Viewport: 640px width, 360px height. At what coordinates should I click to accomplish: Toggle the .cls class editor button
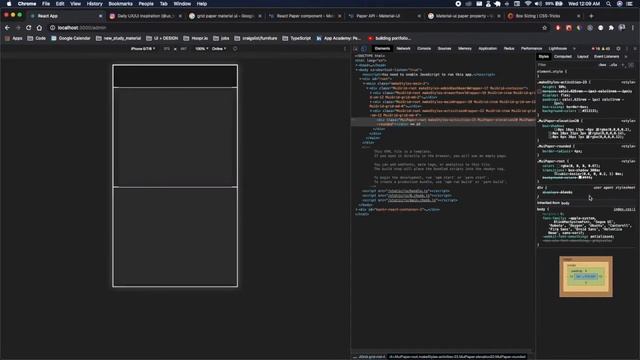tap(613, 64)
